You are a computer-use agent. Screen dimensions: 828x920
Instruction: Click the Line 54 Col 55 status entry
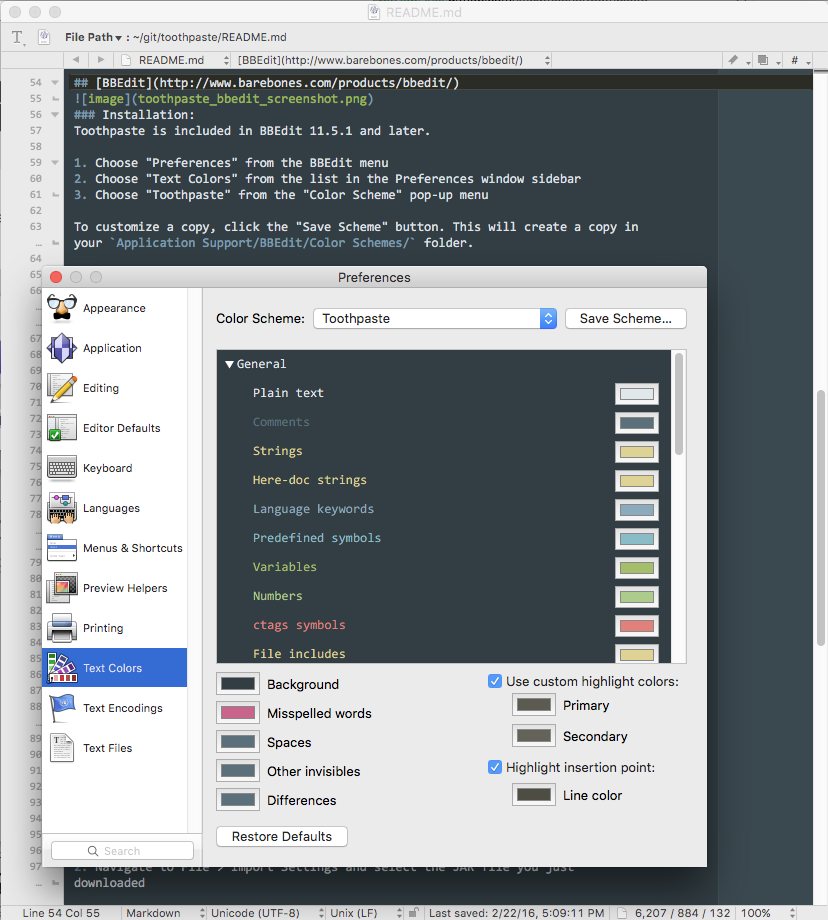[x=61, y=913]
